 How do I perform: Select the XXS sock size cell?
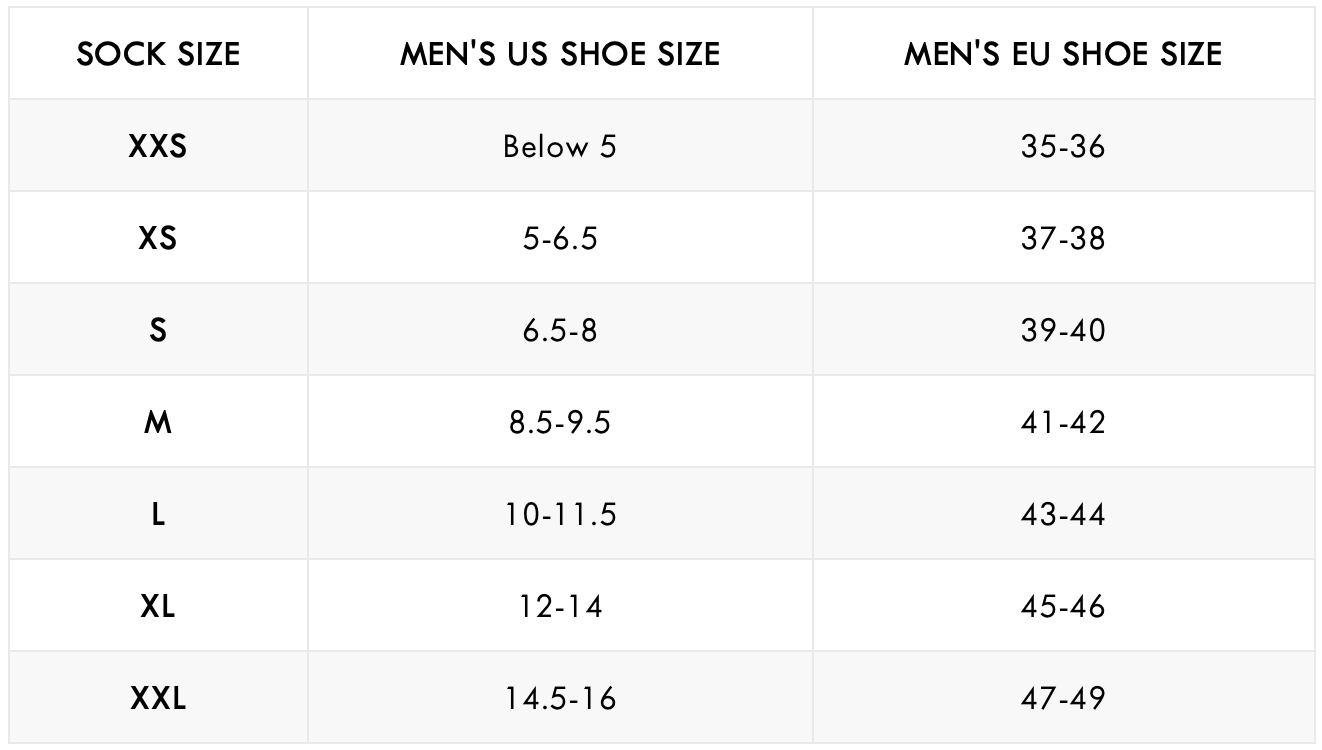pyautogui.click(x=158, y=147)
